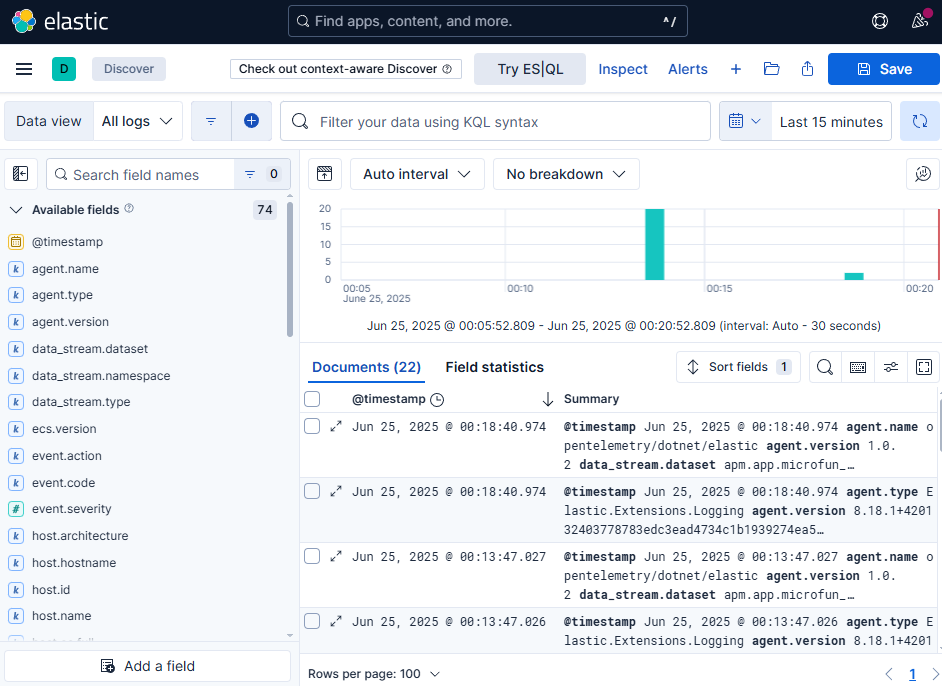The image size is (942, 686).
Task: Click the Search field names box
Action: point(140,174)
